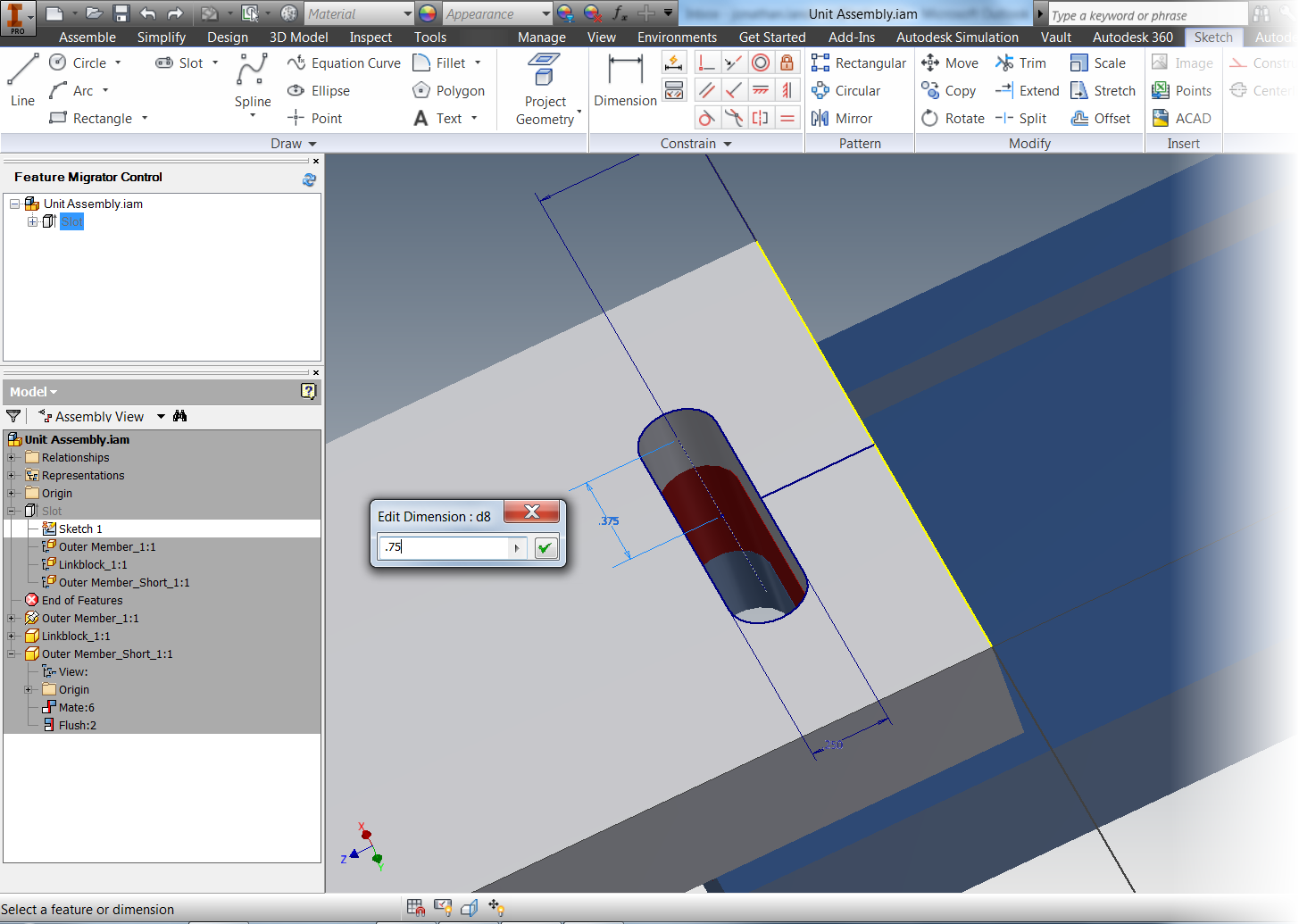
Task: Click the Undo arrow
Action: pyautogui.click(x=148, y=13)
